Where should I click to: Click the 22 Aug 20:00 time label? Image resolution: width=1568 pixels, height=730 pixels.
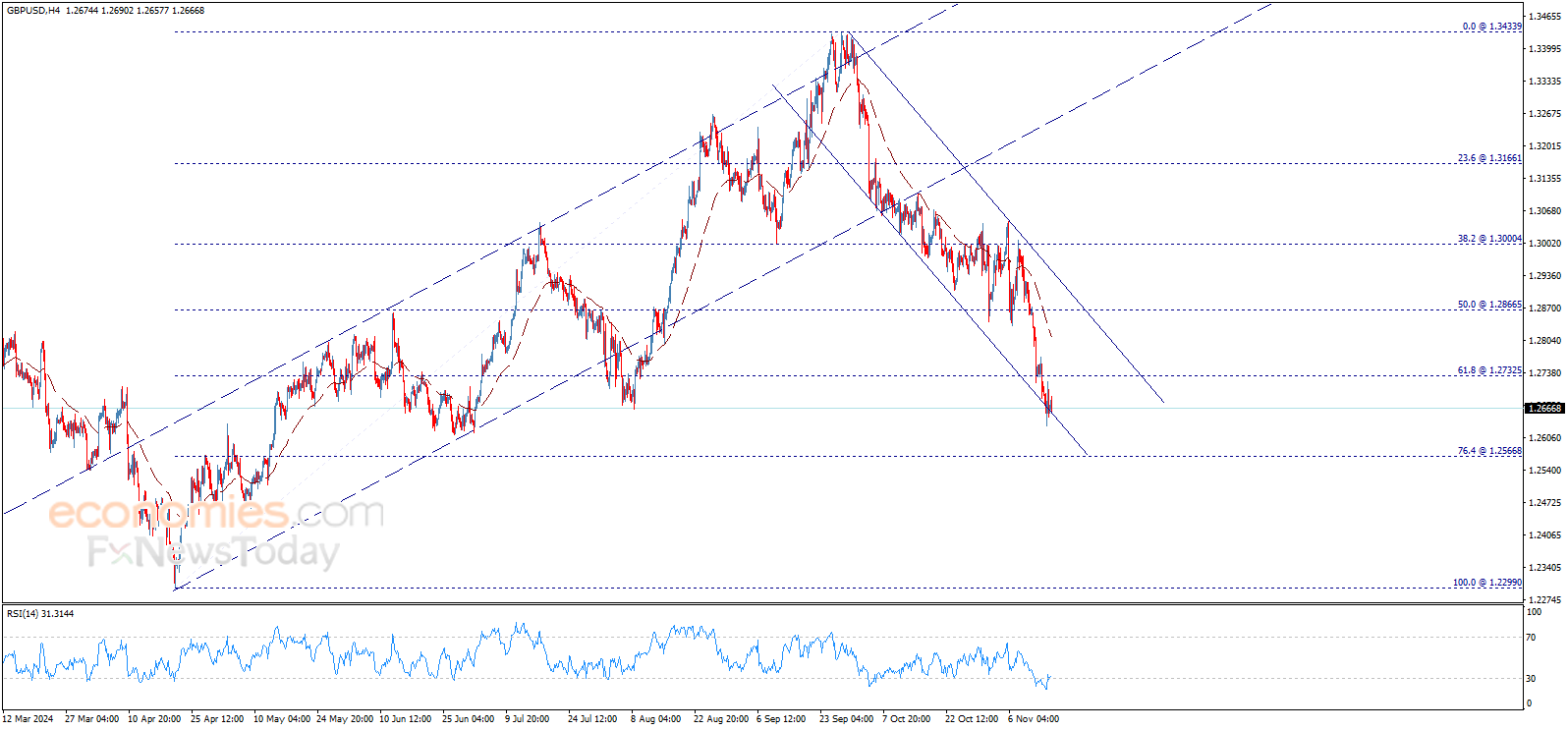coord(721,719)
